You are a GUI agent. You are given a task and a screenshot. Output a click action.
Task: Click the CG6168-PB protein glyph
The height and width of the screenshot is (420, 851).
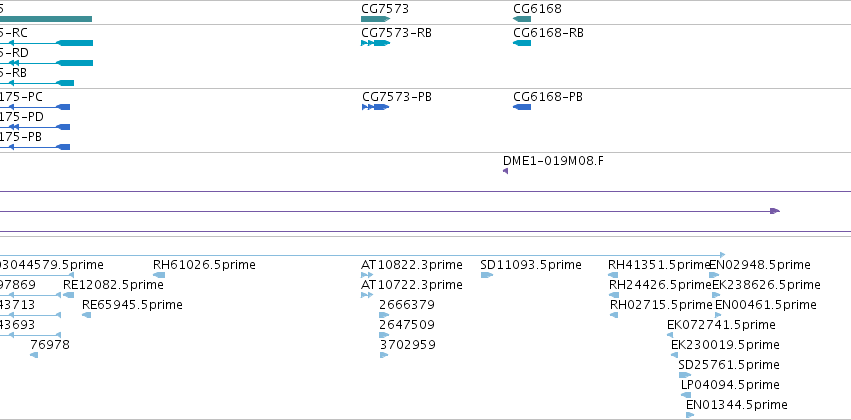(x=522, y=107)
